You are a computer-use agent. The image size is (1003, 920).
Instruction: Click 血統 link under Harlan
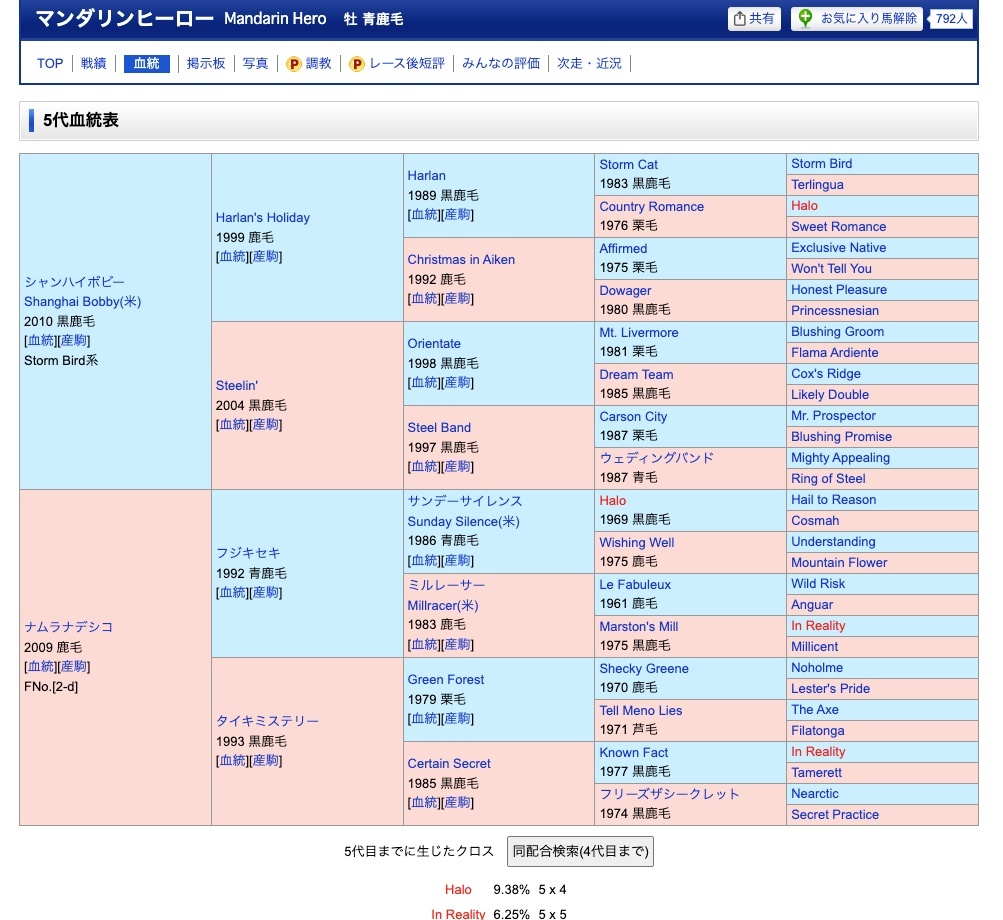click(425, 214)
